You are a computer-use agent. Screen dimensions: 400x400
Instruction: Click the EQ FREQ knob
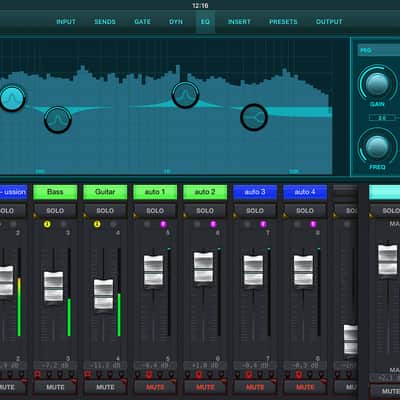(x=377, y=147)
